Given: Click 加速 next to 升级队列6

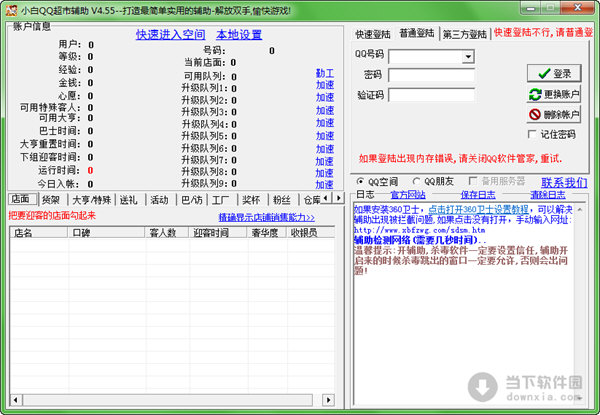Looking at the screenshot, I should (x=325, y=148).
